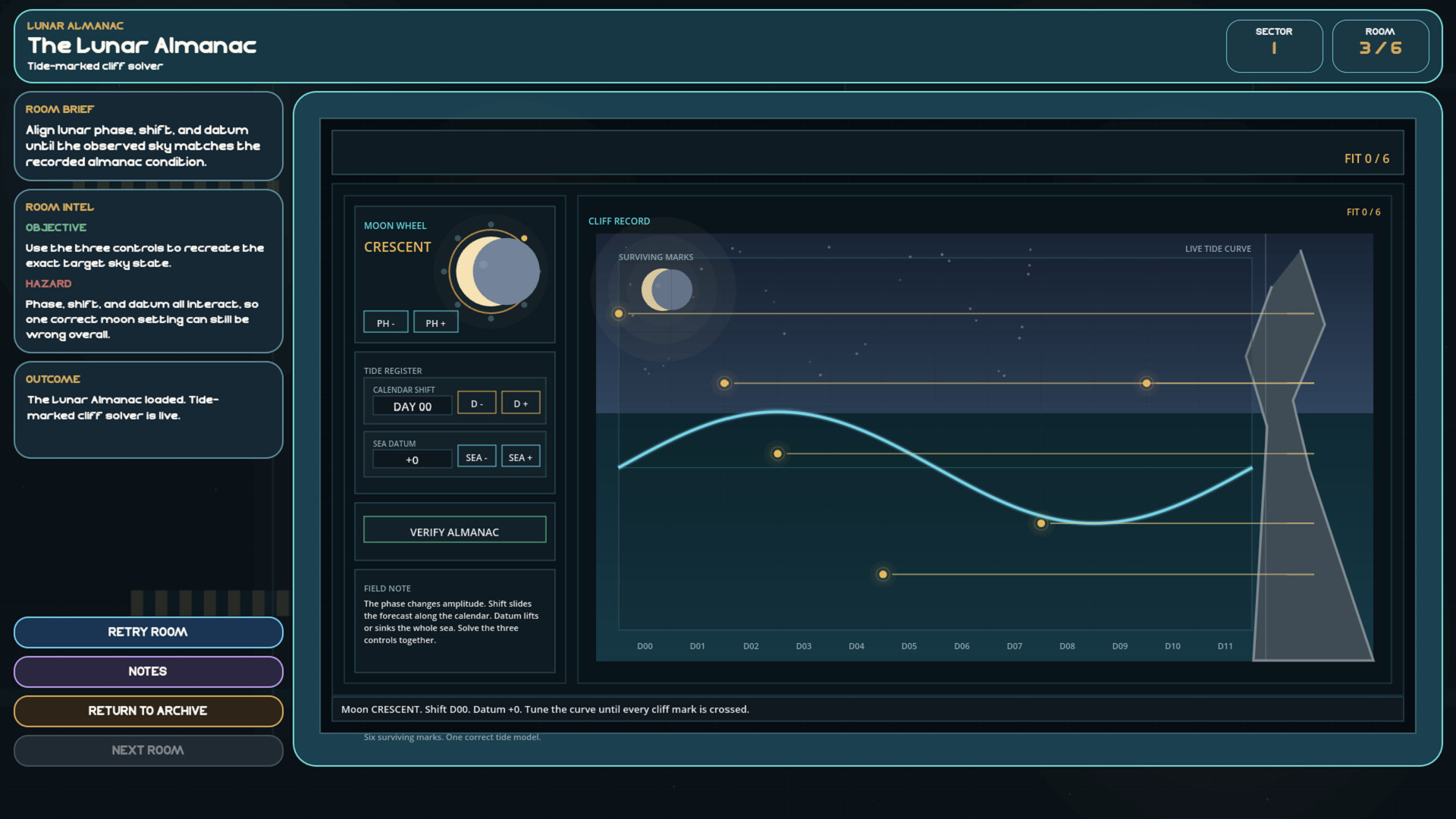Click the Verify Almanac button
This screenshot has height=819, width=1456.
coord(454,531)
